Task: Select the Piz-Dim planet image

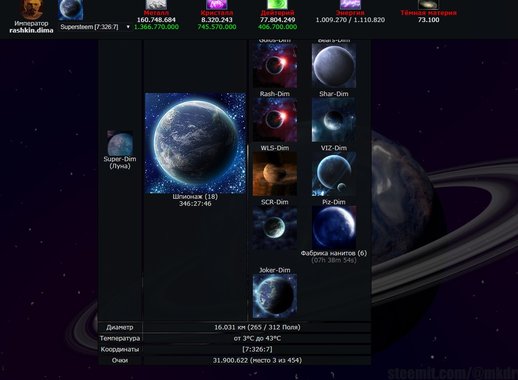Action: pos(334,228)
